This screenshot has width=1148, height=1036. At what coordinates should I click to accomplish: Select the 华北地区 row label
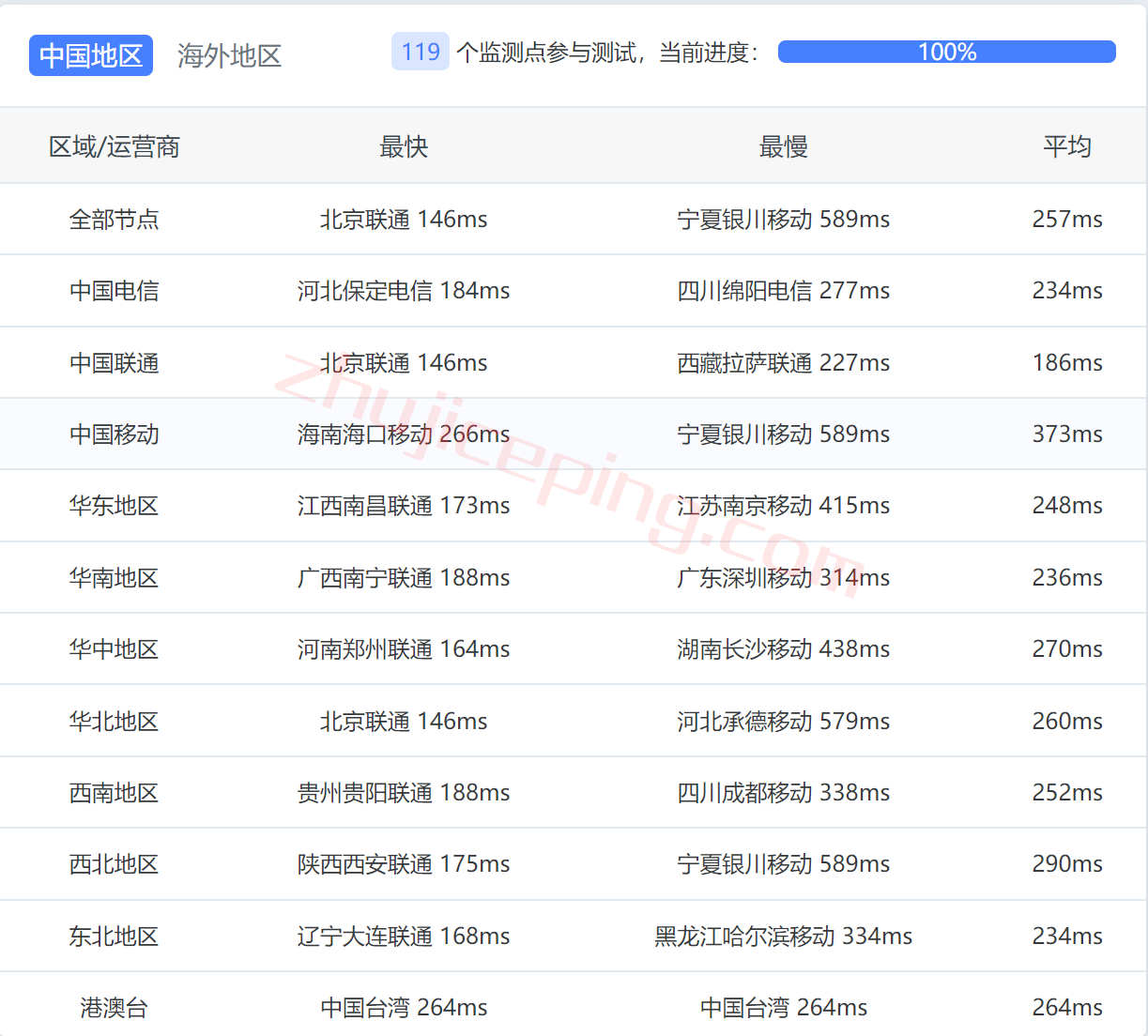tap(115, 721)
